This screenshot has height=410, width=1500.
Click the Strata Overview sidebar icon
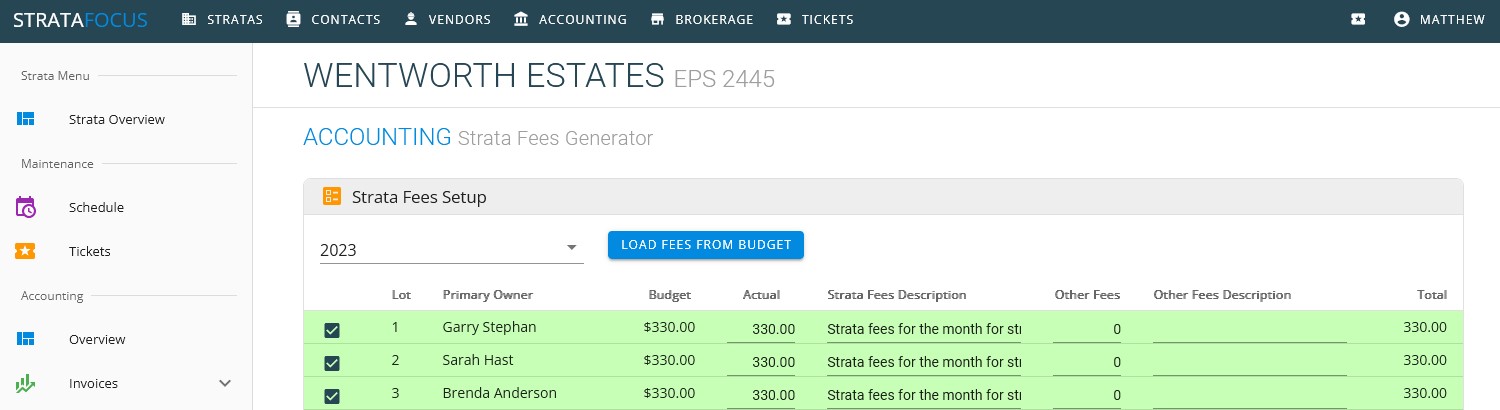[26, 120]
